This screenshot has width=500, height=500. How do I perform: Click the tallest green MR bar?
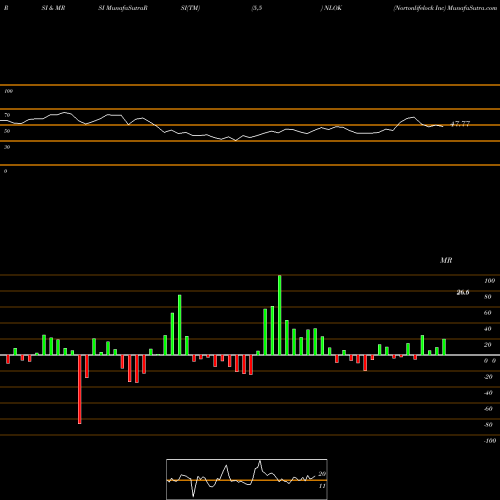tap(279, 315)
